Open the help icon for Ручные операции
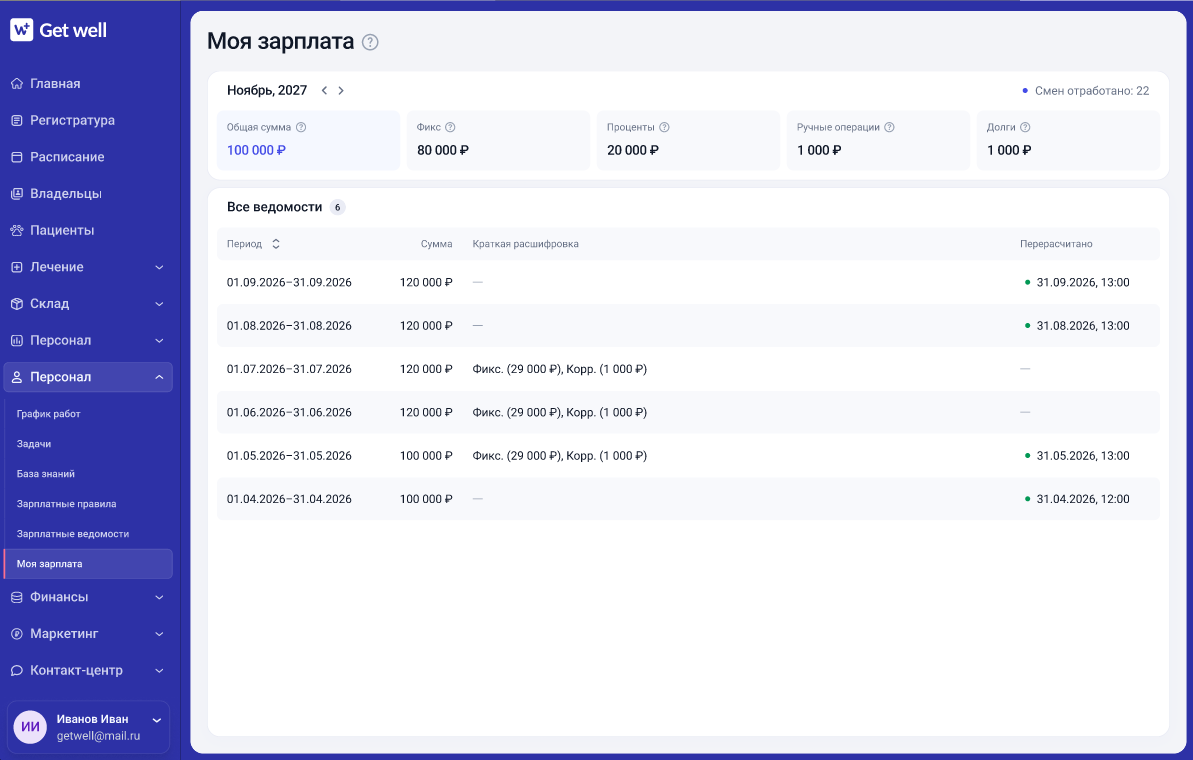 point(889,127)
